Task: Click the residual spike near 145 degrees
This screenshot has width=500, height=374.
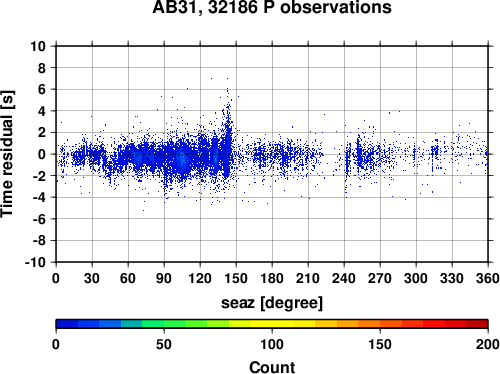Action: [x=228, y=128]
